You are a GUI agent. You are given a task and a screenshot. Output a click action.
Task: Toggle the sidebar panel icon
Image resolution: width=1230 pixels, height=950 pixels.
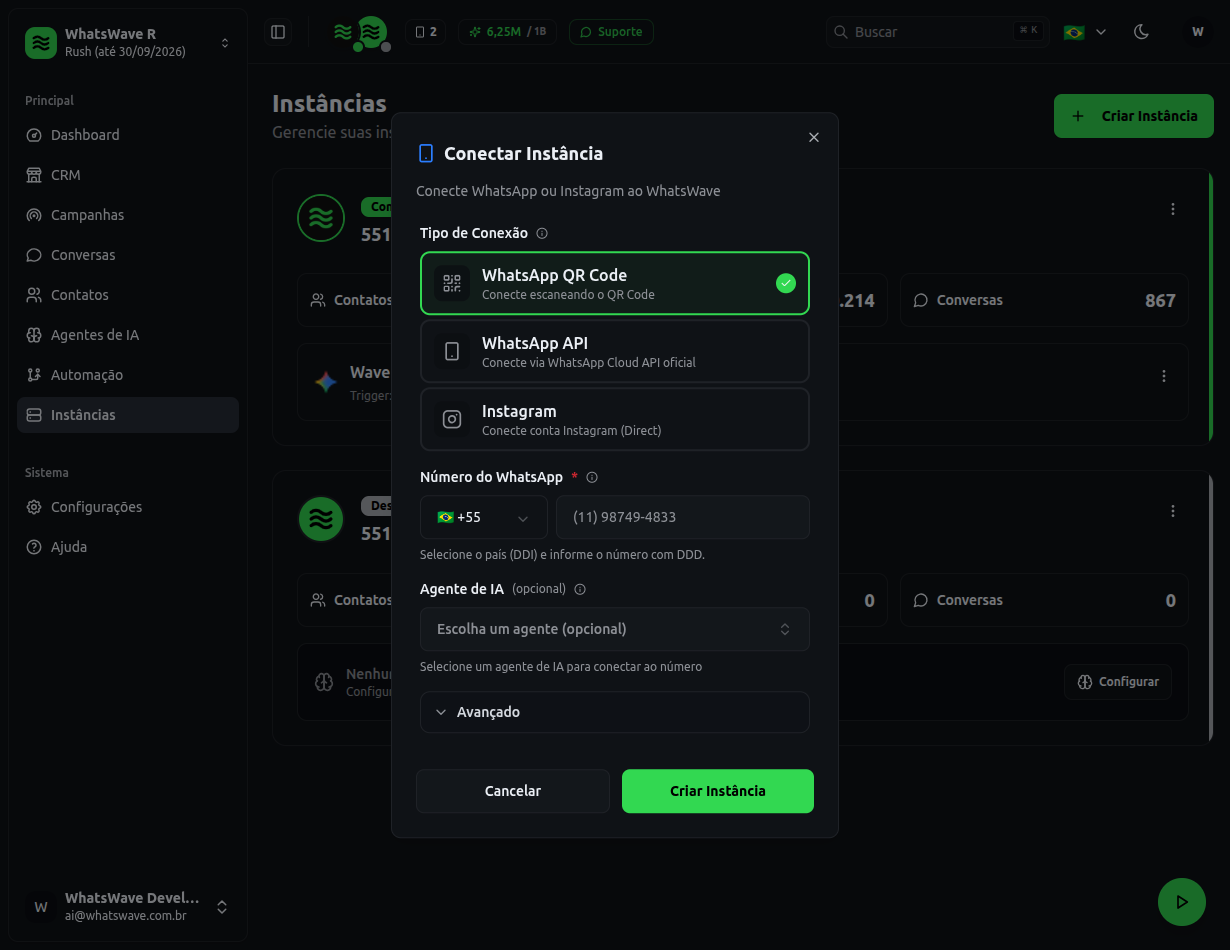pyautogui.click(x=278, y=32)
